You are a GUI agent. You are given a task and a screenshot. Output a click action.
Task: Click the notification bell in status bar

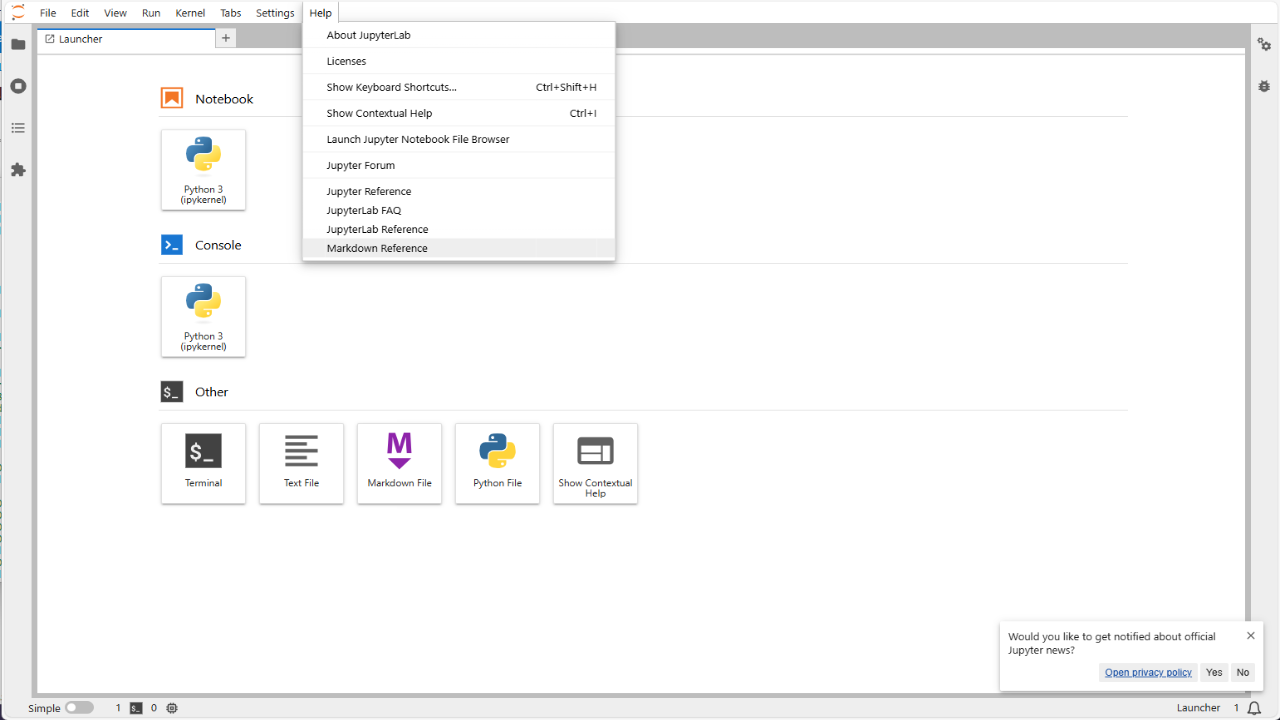click(x=1254, y=708)
